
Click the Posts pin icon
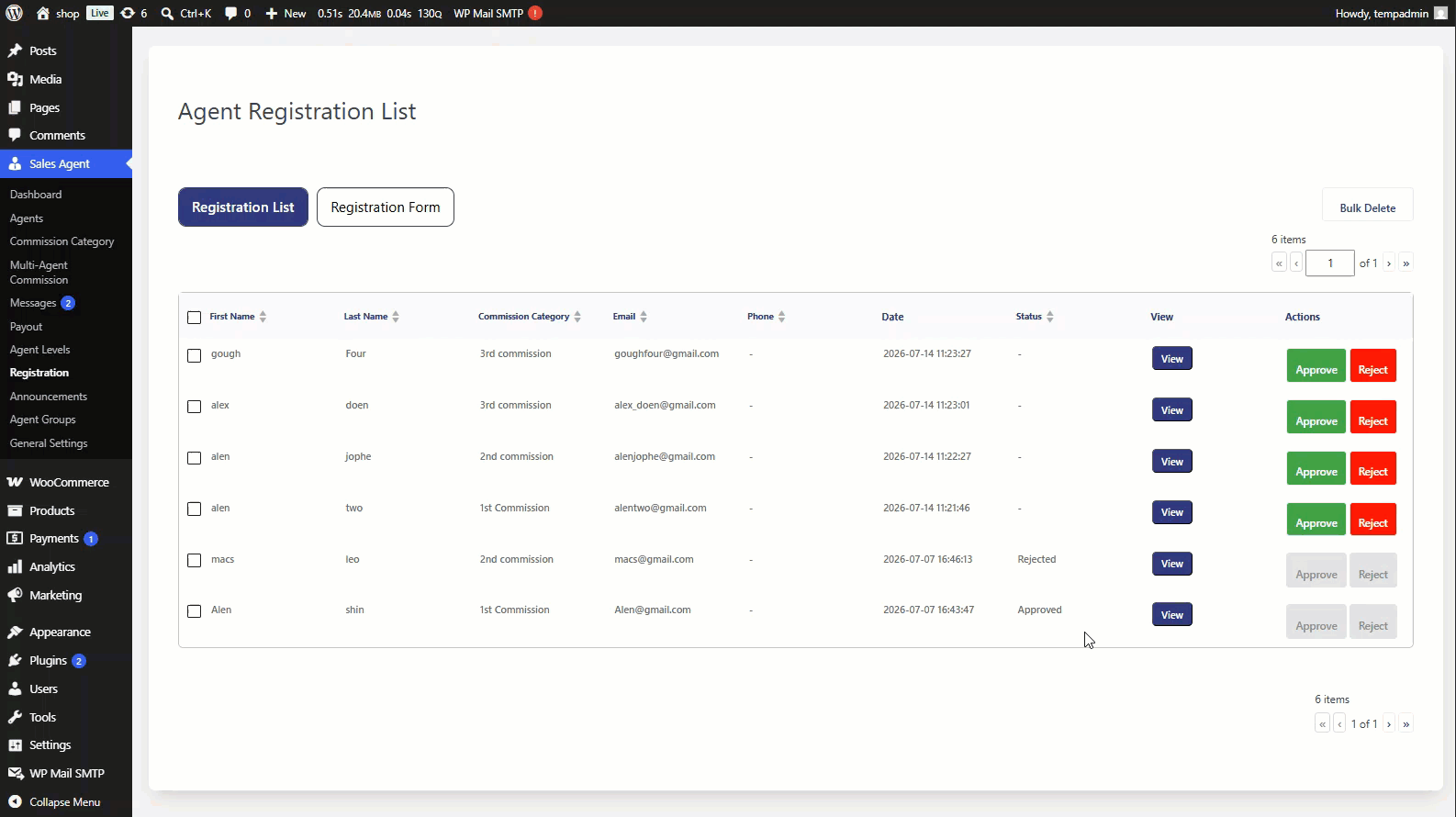(x=15, y=50)
